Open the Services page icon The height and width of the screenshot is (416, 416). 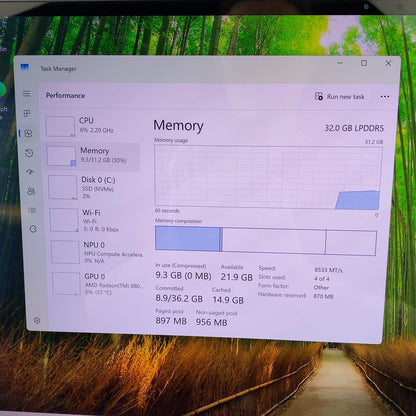click(x=33, y=229)
